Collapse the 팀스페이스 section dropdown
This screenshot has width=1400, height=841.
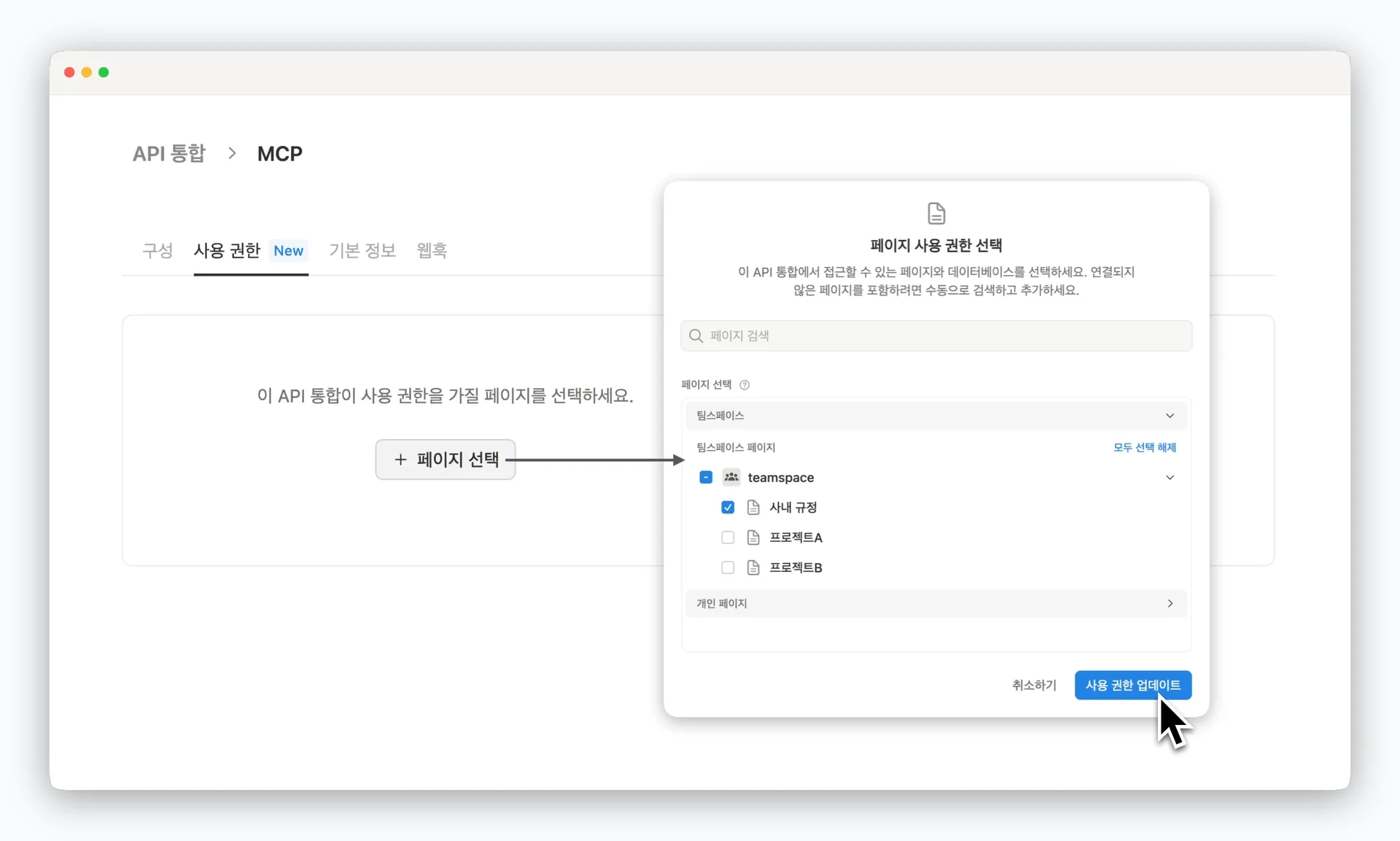1170,416
